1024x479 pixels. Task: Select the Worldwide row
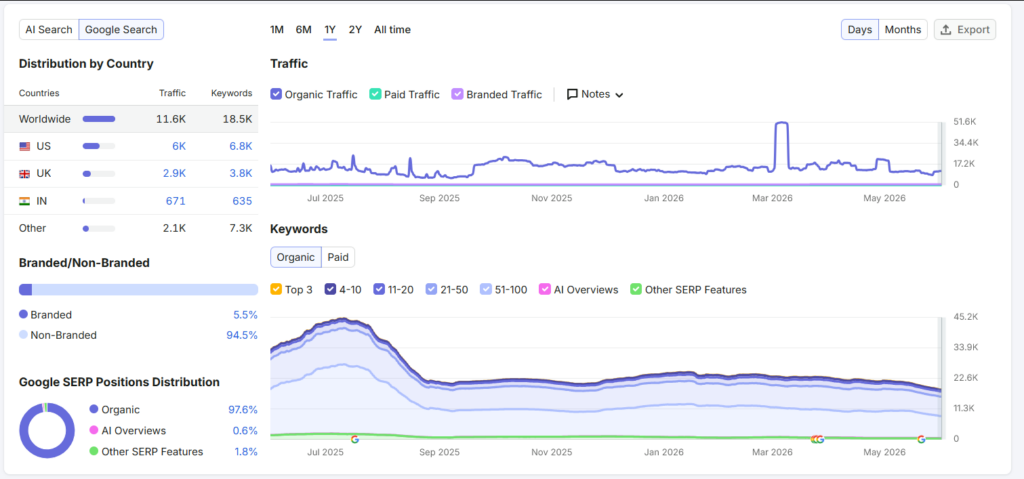(x=131, y=119)
